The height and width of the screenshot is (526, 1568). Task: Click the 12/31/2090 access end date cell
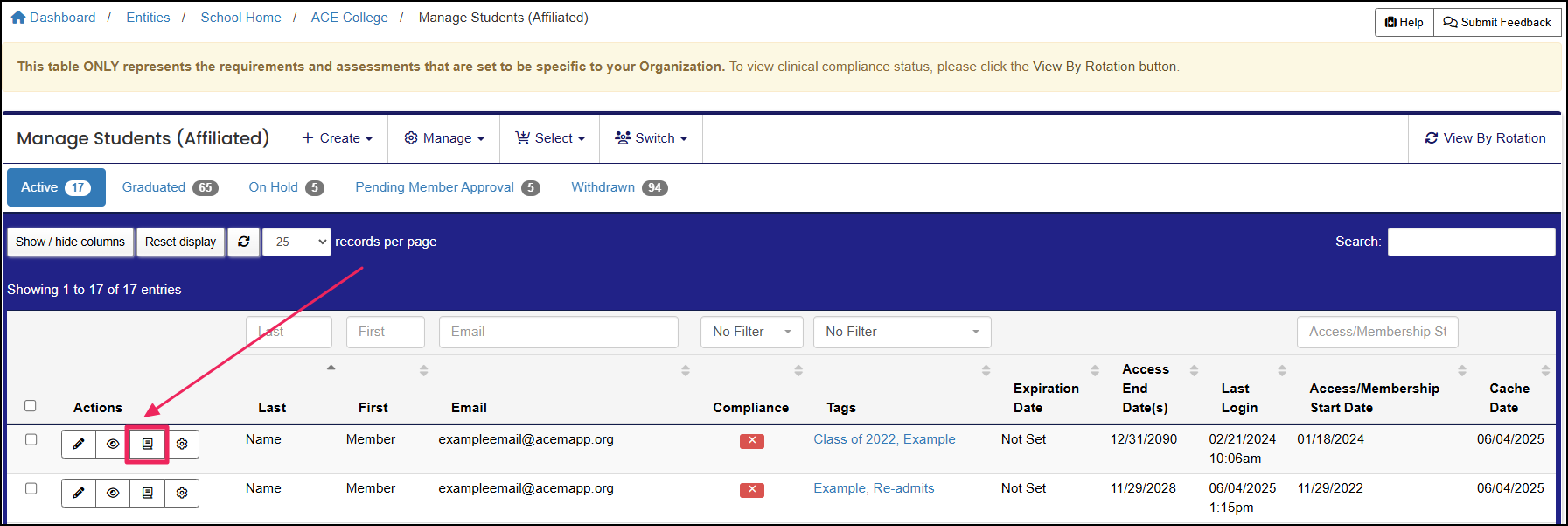tap(1144, 439)
